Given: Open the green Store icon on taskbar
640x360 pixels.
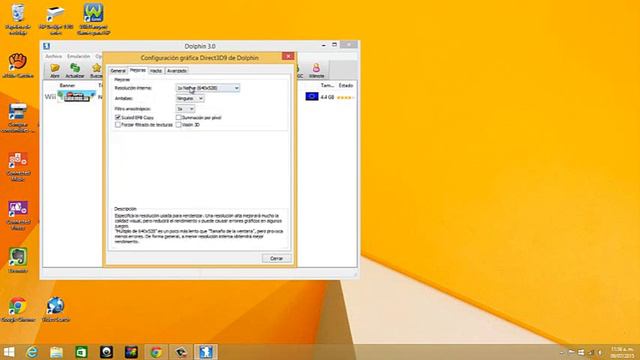Looking at the screenshot, I should pyautogui.click(x=81, y=352).
